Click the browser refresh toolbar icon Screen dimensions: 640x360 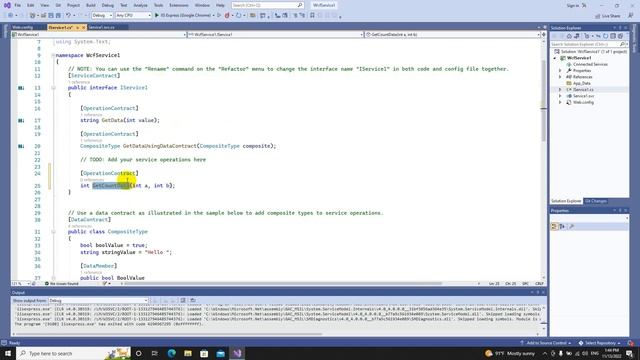pyautogui.click(x=239, y=16)
